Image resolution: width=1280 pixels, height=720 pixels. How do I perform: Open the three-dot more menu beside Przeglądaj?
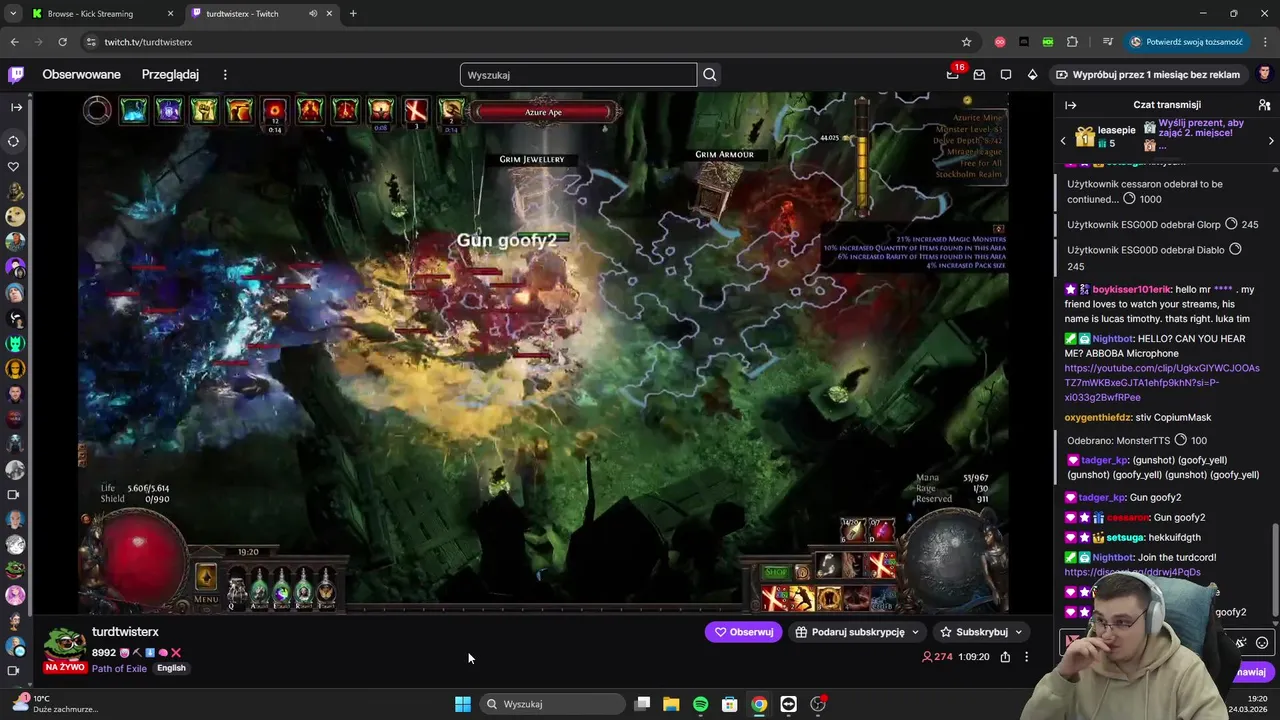click(x=225, y=75)
